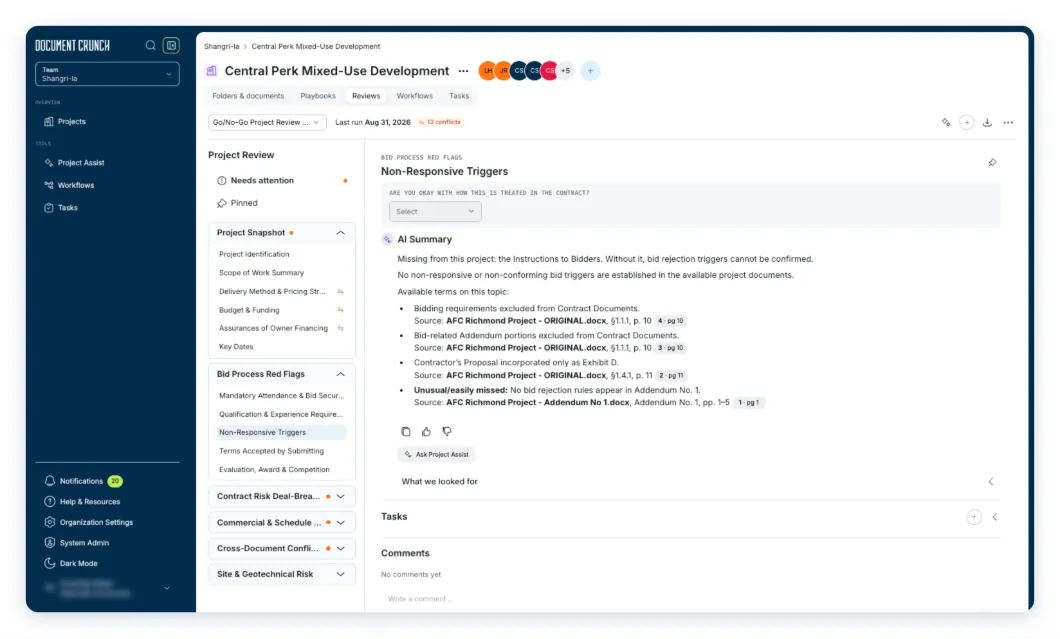
Task: Pin the Non-Responsive Triggers item
Action: click(992, 163)
